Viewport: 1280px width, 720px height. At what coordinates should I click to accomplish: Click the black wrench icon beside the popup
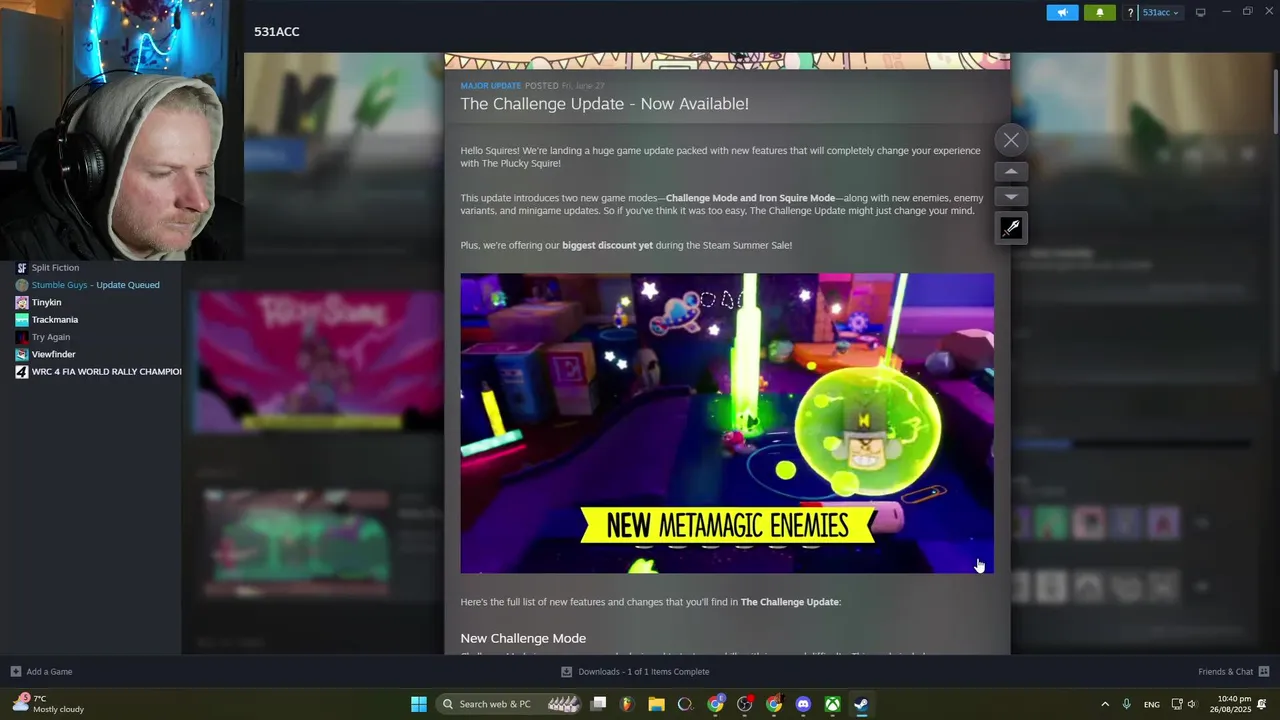1011,228
